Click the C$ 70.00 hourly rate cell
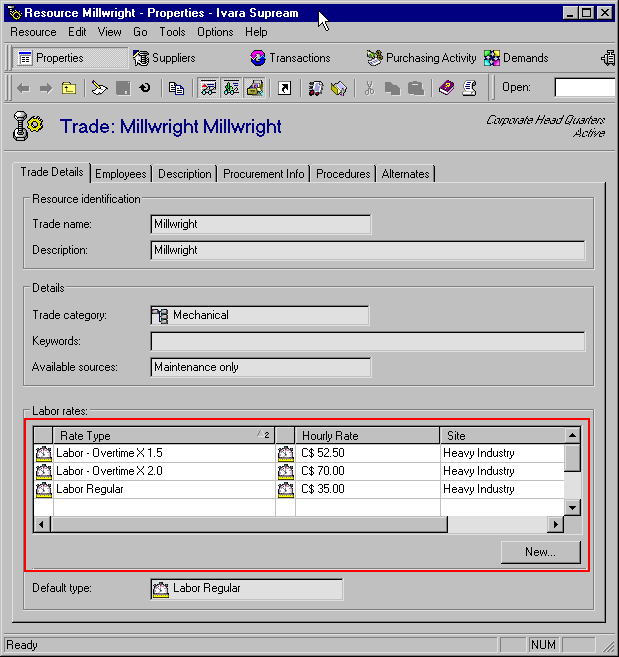Screen dimensions: 619x657 pyautogui.click(x=368, y=471)
